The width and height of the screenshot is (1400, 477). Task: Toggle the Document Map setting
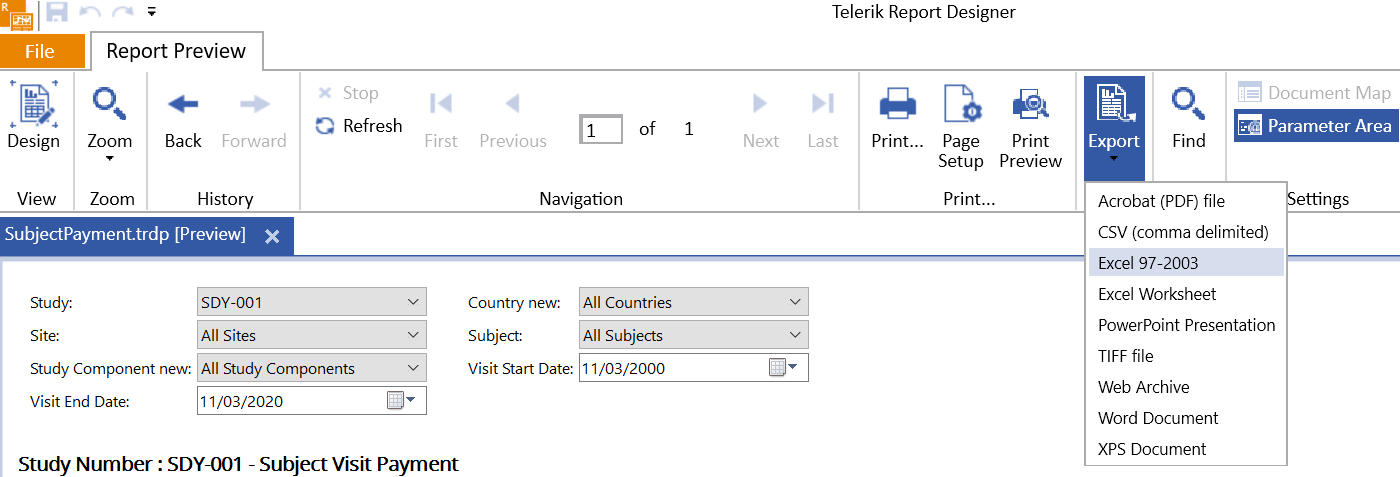click(1316, 93)
